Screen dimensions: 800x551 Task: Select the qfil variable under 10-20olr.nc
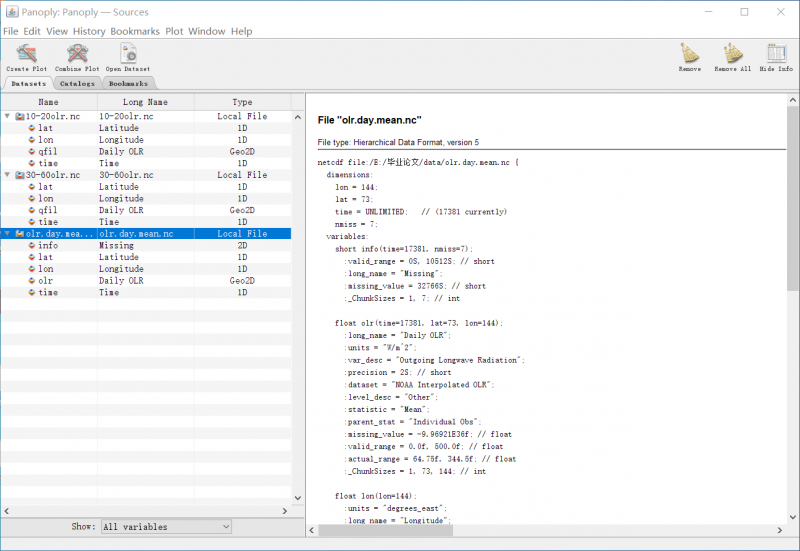pyautogui.click(x=48, y=152)
